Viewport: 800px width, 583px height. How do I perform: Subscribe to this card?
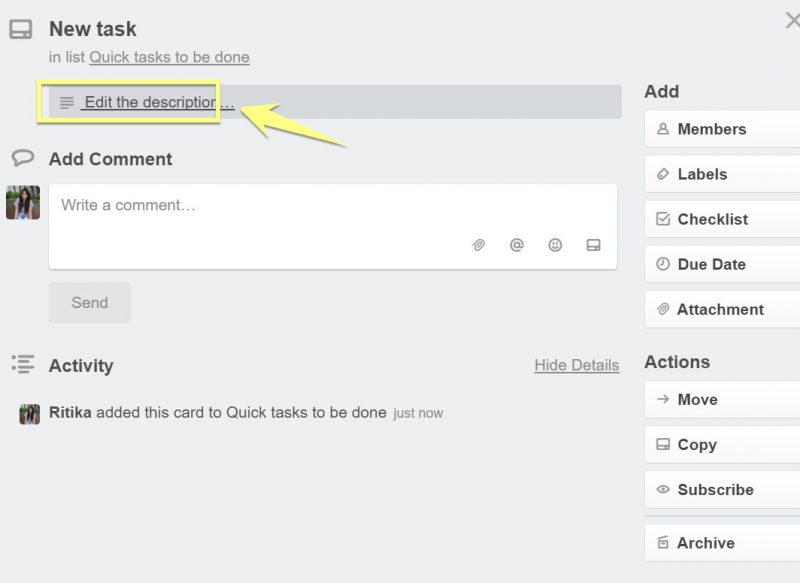(x=722, y=490)
